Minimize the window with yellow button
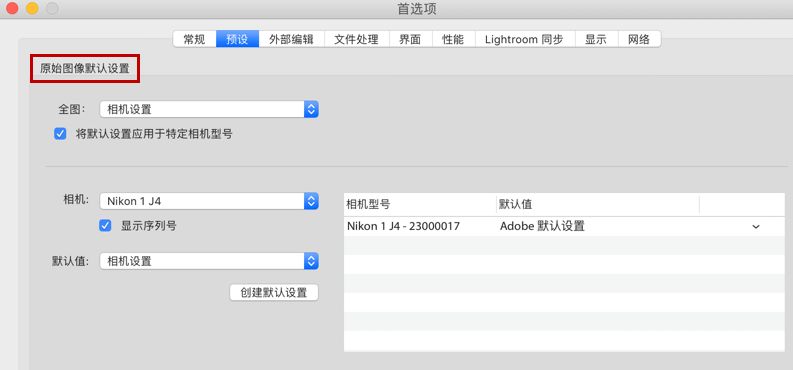 pos(32,9)
